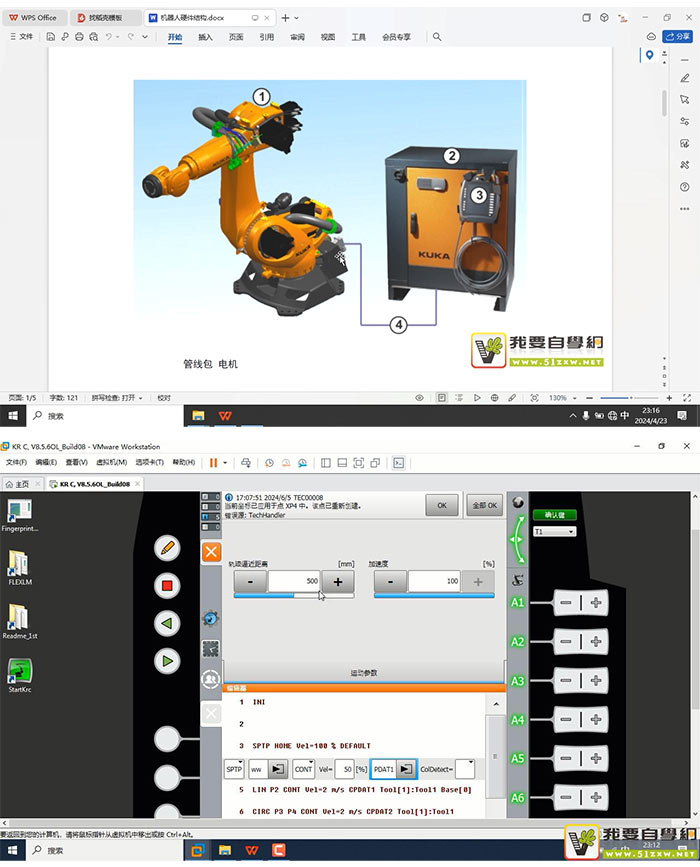Click the take snapshot clock icon in VMware
The width and height of the screenshot is (700, 867).
pyautogui.click(x=269, y=463)
